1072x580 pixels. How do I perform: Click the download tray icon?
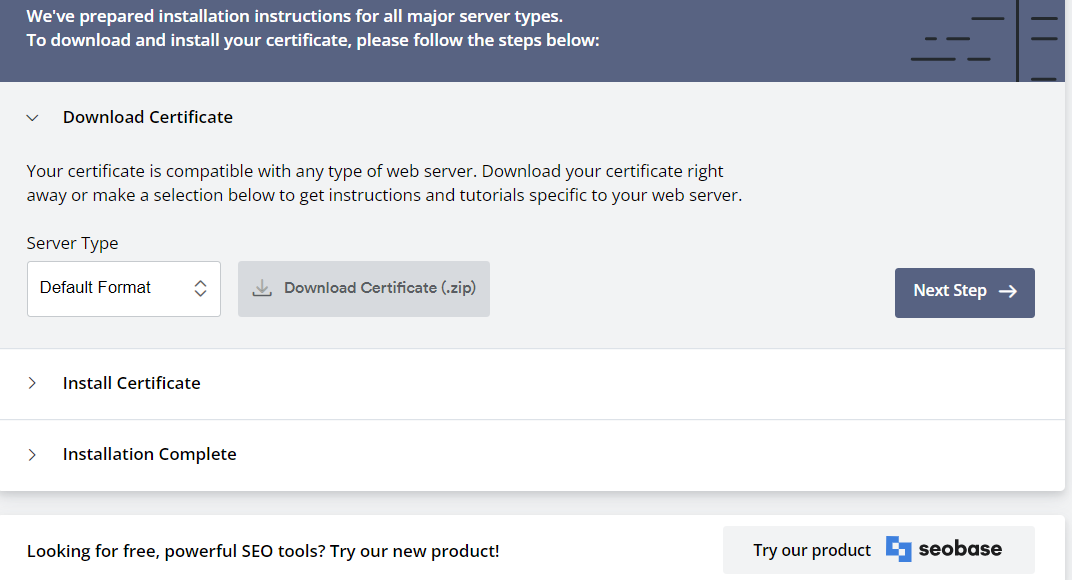click(262, 288)
